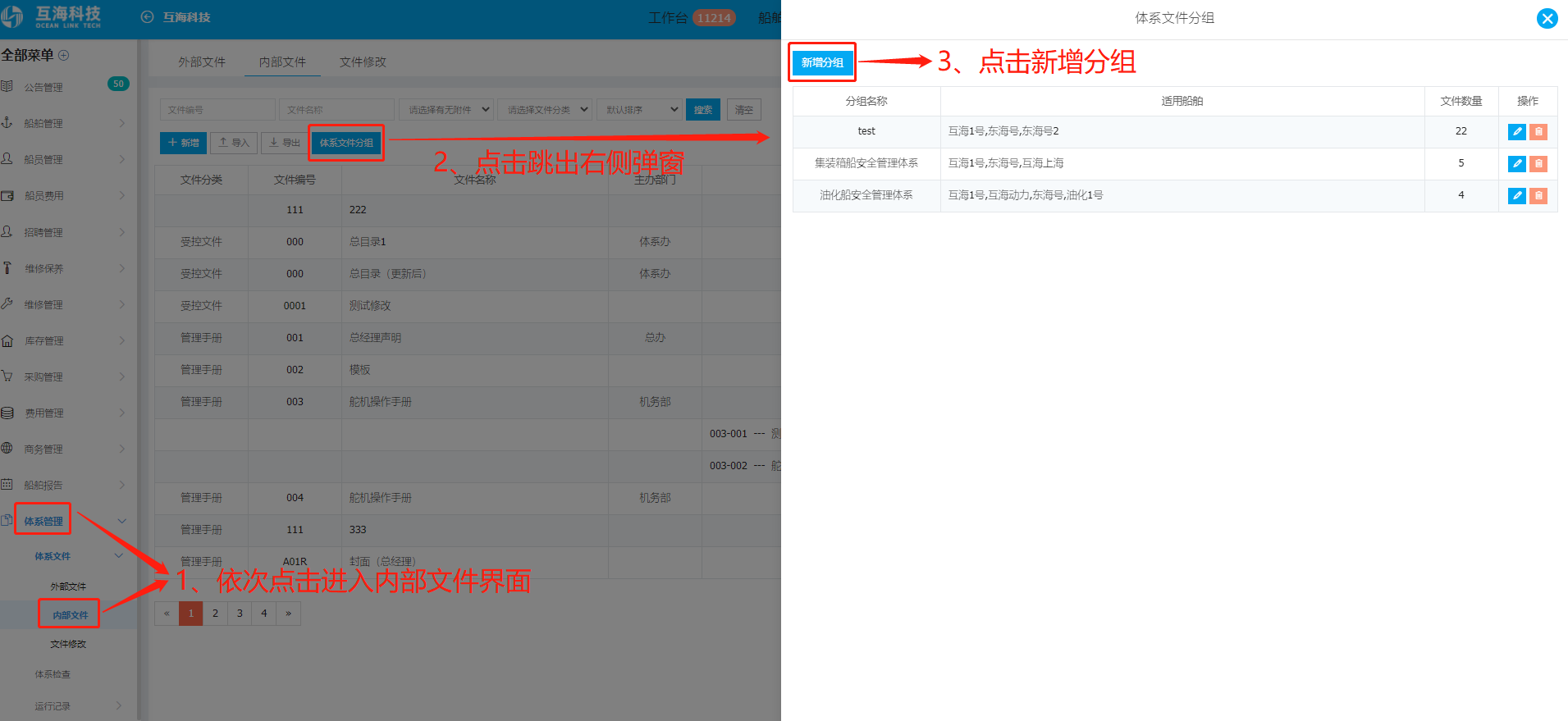
Task: Open 内部文件 in the sidebar
Action: point(70,615)
